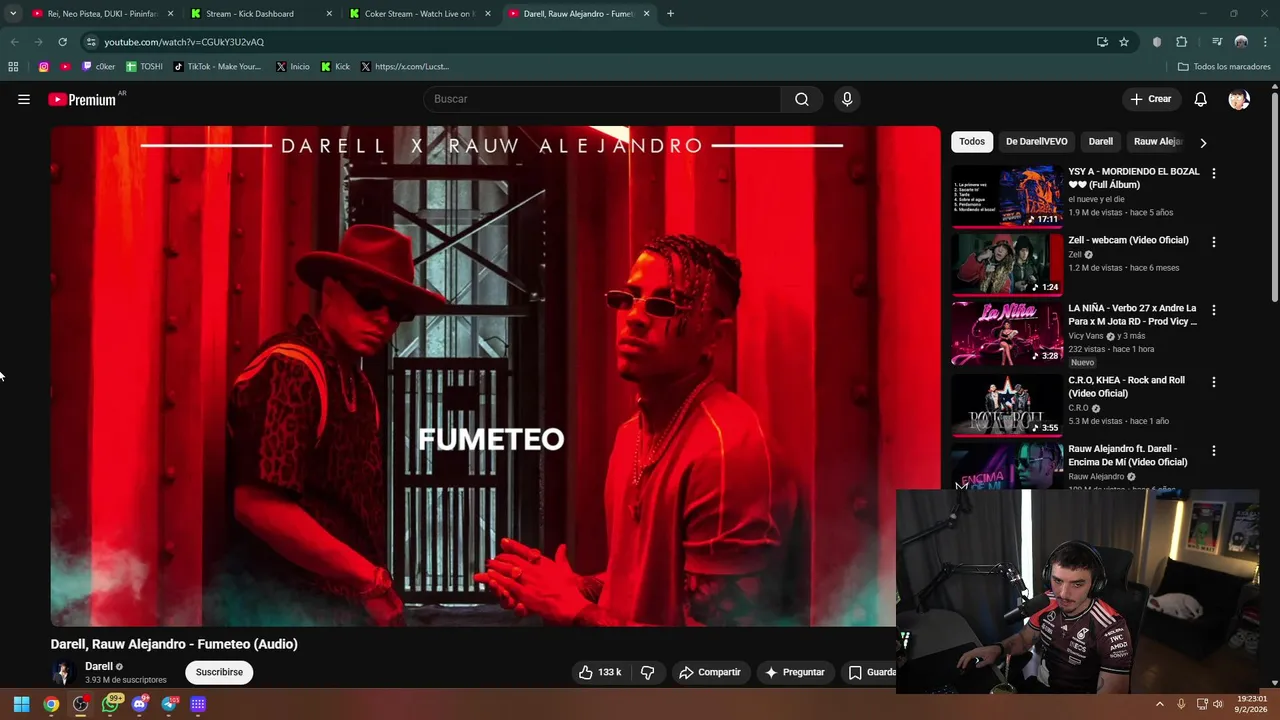Viewport: 1280px width, 720px height.
Task: Open Rauw Alejandro ft. Darell video title
Action: [1128, 456]
